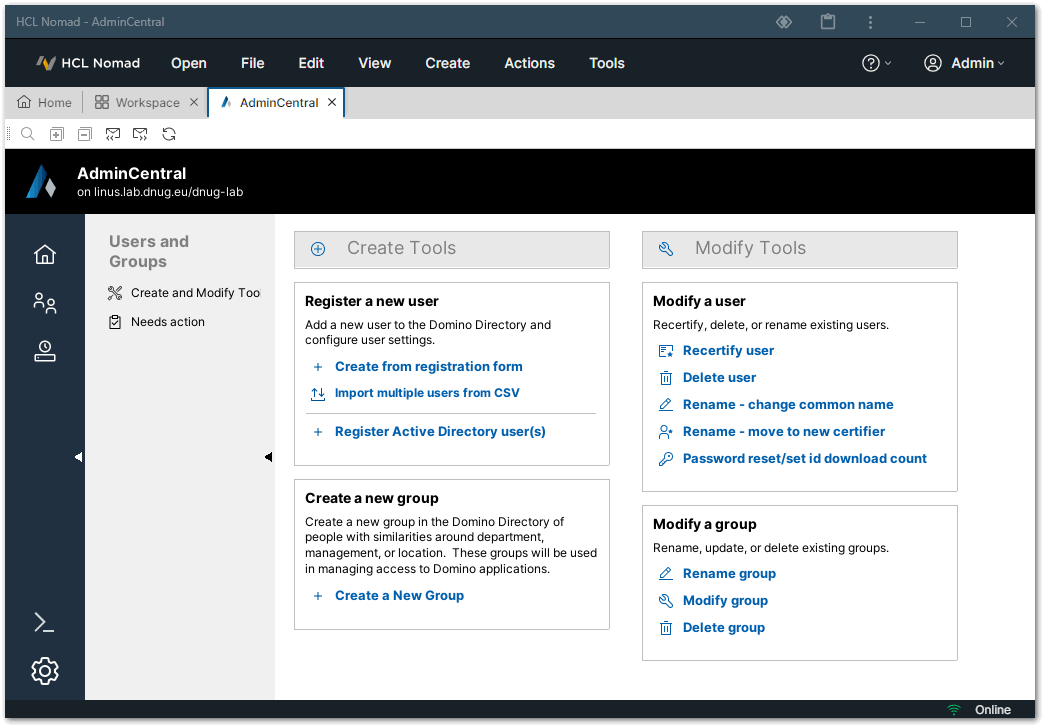Click the clipboard icon in title bar
The height and width of the screenshot is (727, 1044).
(x=827, y=22)
